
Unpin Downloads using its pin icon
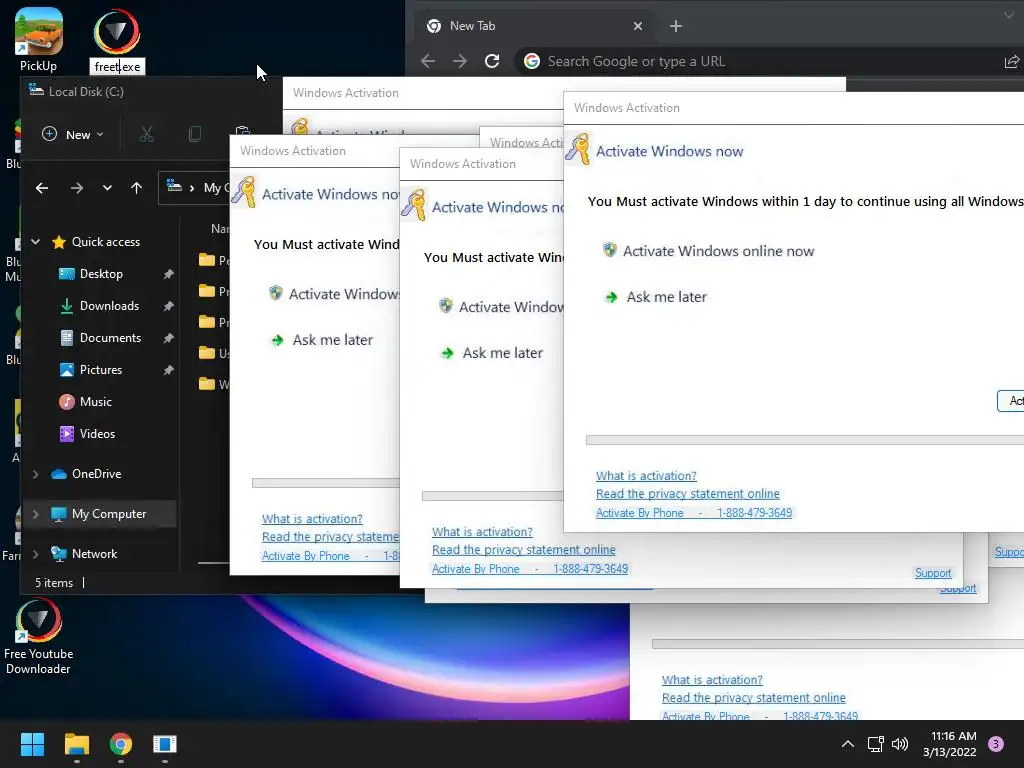coord(168,306)
